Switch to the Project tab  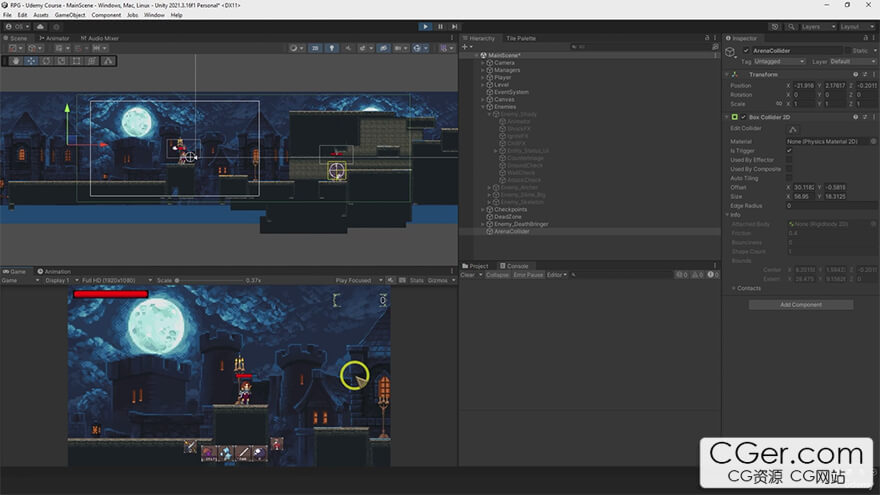tap(475, 266)
